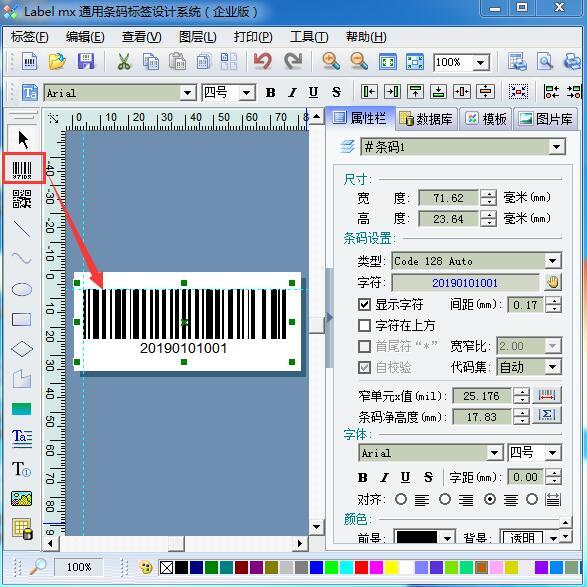Open the 编辑(E) menu
This screenshot has width=587, height=587.
point(85,37)
